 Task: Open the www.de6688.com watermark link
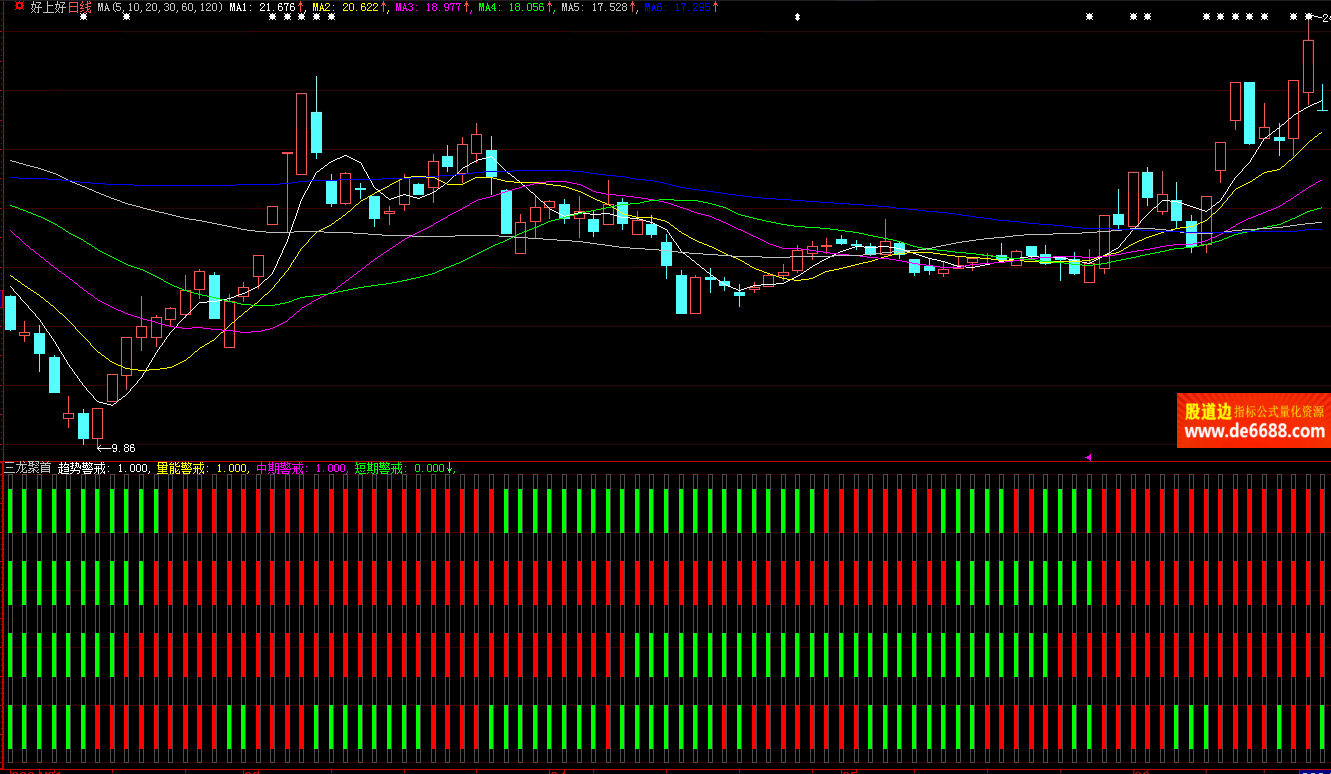pos(1254,432)
